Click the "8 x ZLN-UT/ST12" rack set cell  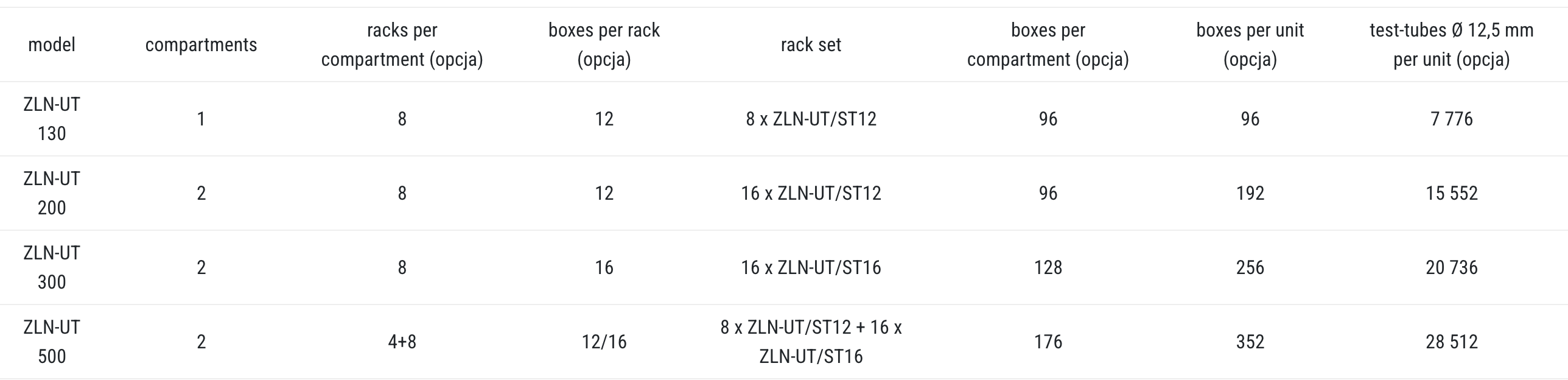[811, 119]
